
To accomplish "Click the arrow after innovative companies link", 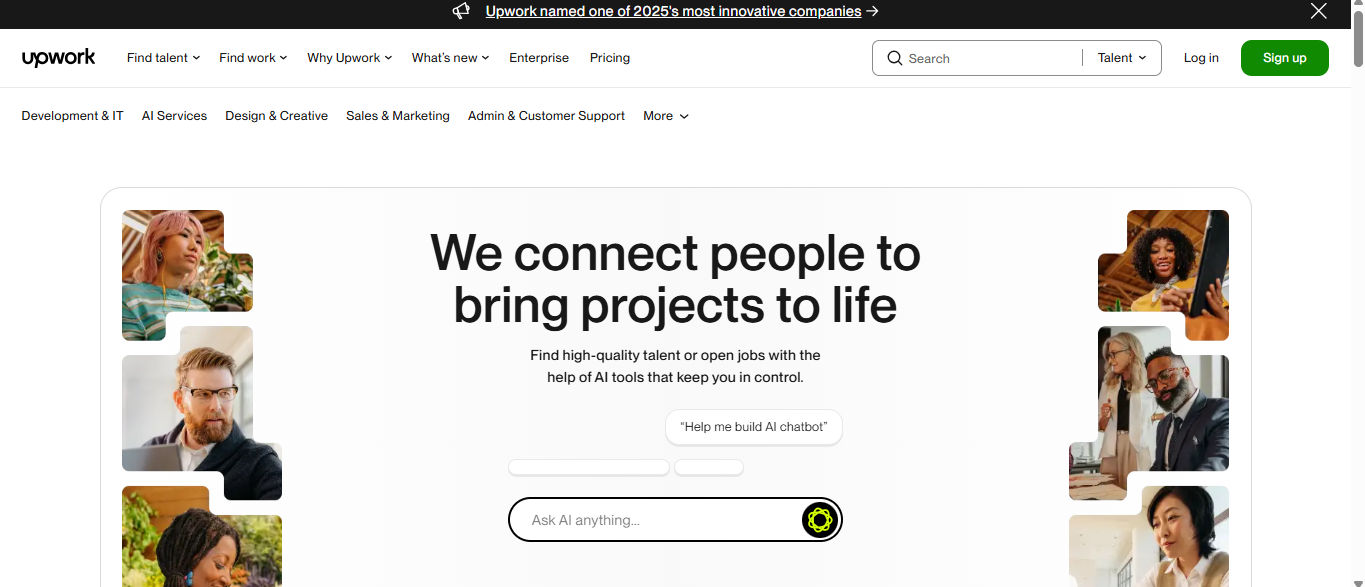I will (x=873, y=11).
